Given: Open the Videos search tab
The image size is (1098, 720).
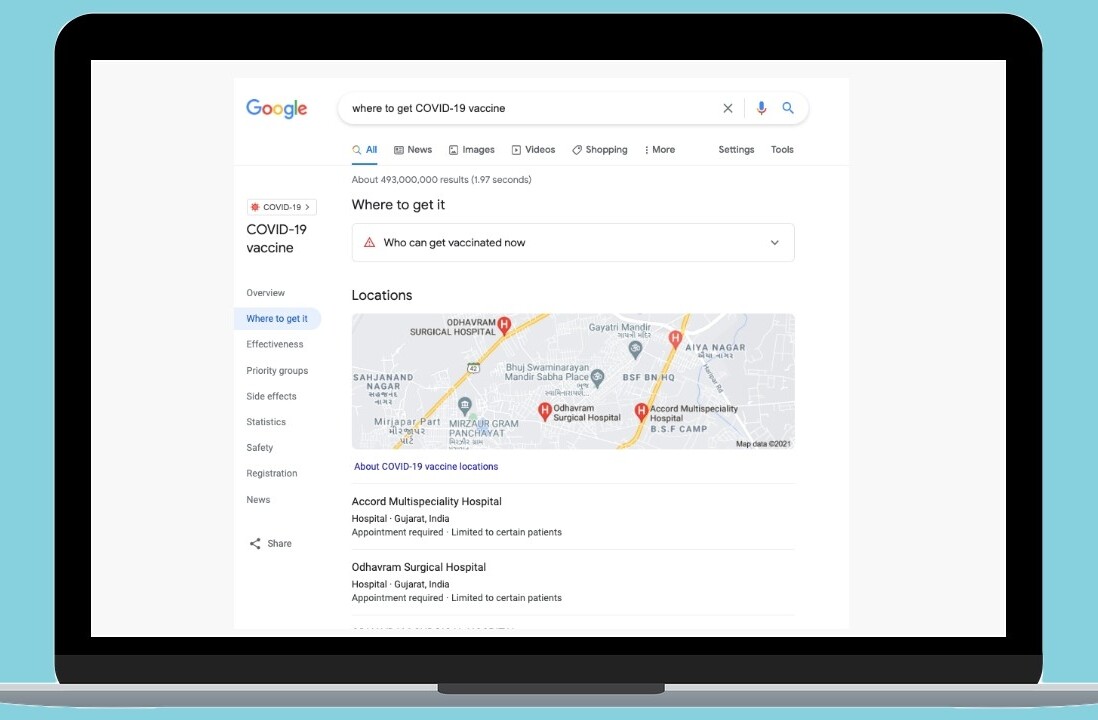Looking at the screenshot, I should [x=534, y=150].
